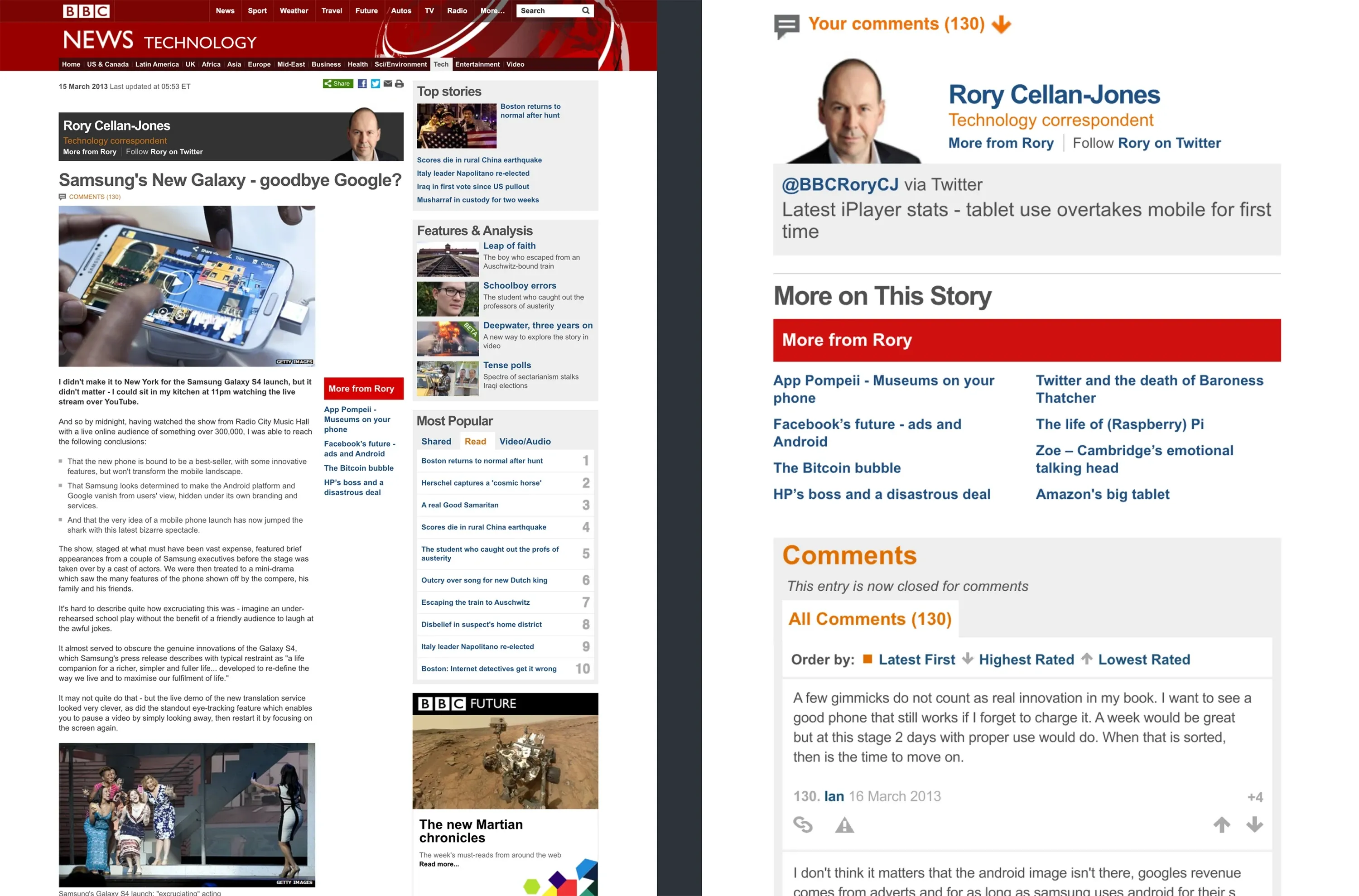Screen dimensions: 1359x896
Task: Vote down Ian's comment arrow
Action: point(1254,824)
